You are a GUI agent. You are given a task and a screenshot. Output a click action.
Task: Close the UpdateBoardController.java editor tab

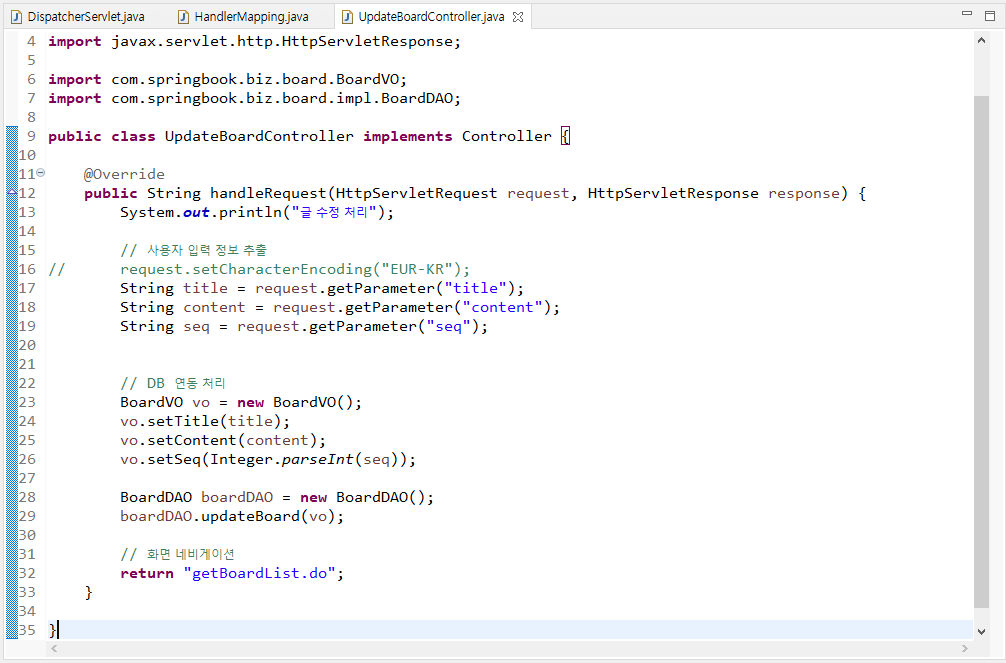[x=518, y=17]
